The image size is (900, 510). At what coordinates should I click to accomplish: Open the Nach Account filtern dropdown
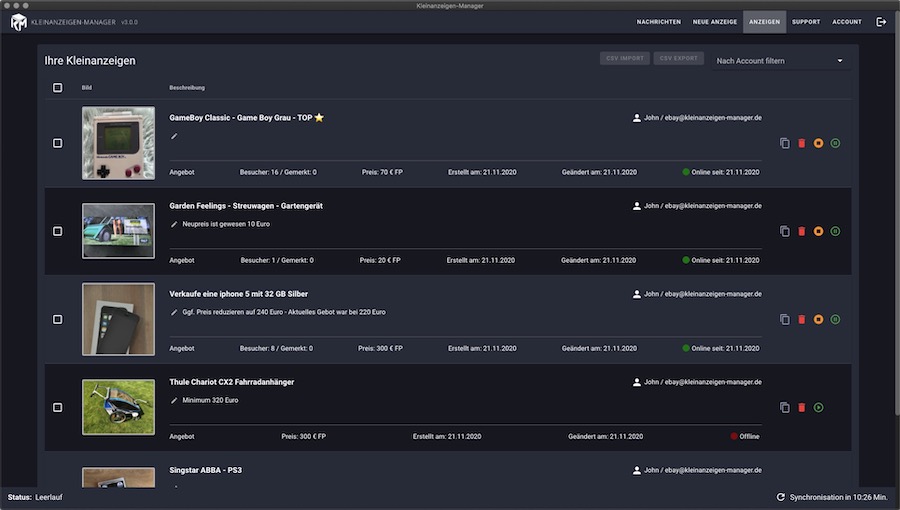point(779,61)
